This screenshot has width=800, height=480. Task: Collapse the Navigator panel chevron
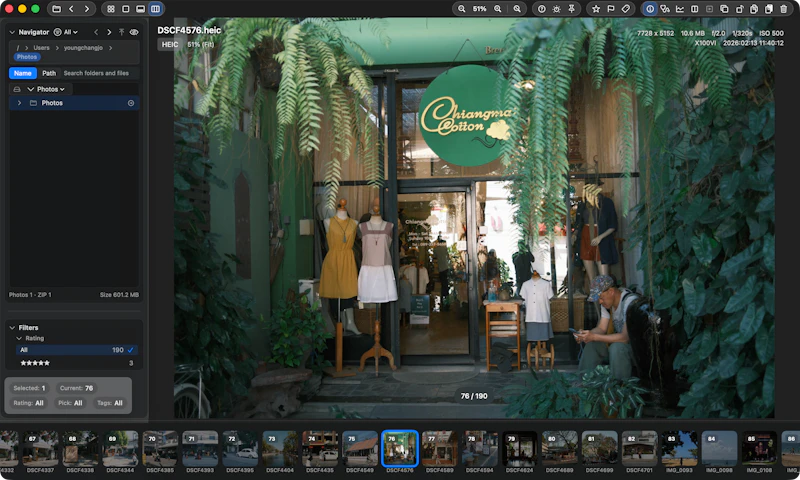(12, 32)
